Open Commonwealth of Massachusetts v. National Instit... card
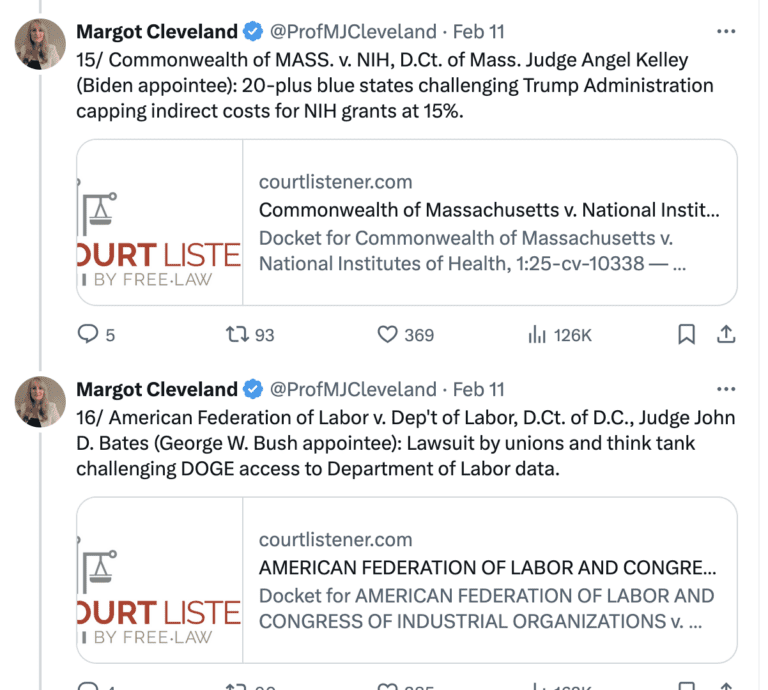Image resolution: width=768 pixels, height=690 pixels. [407, 222]
